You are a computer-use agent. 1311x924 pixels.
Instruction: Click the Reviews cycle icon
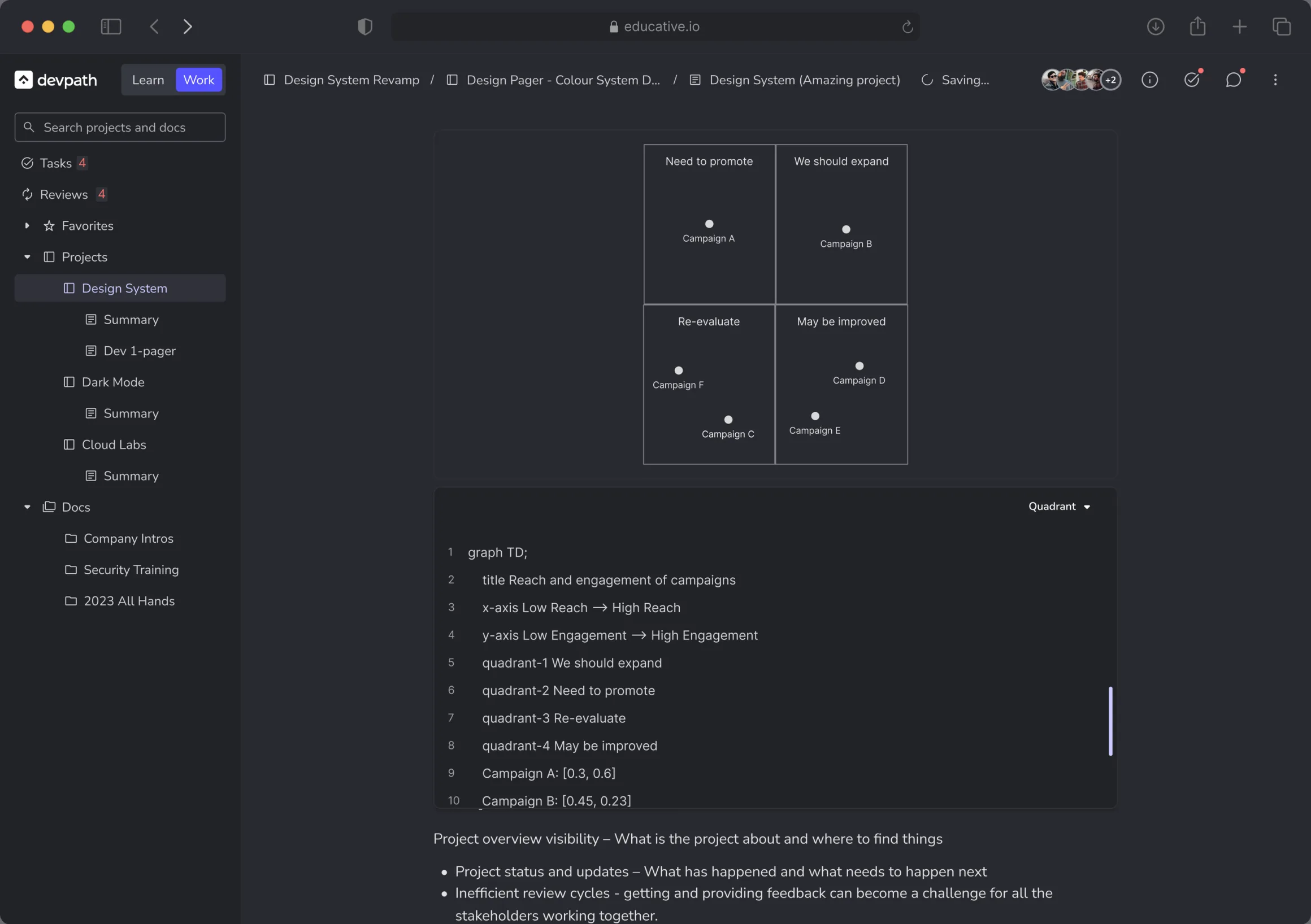click(27, 195)
